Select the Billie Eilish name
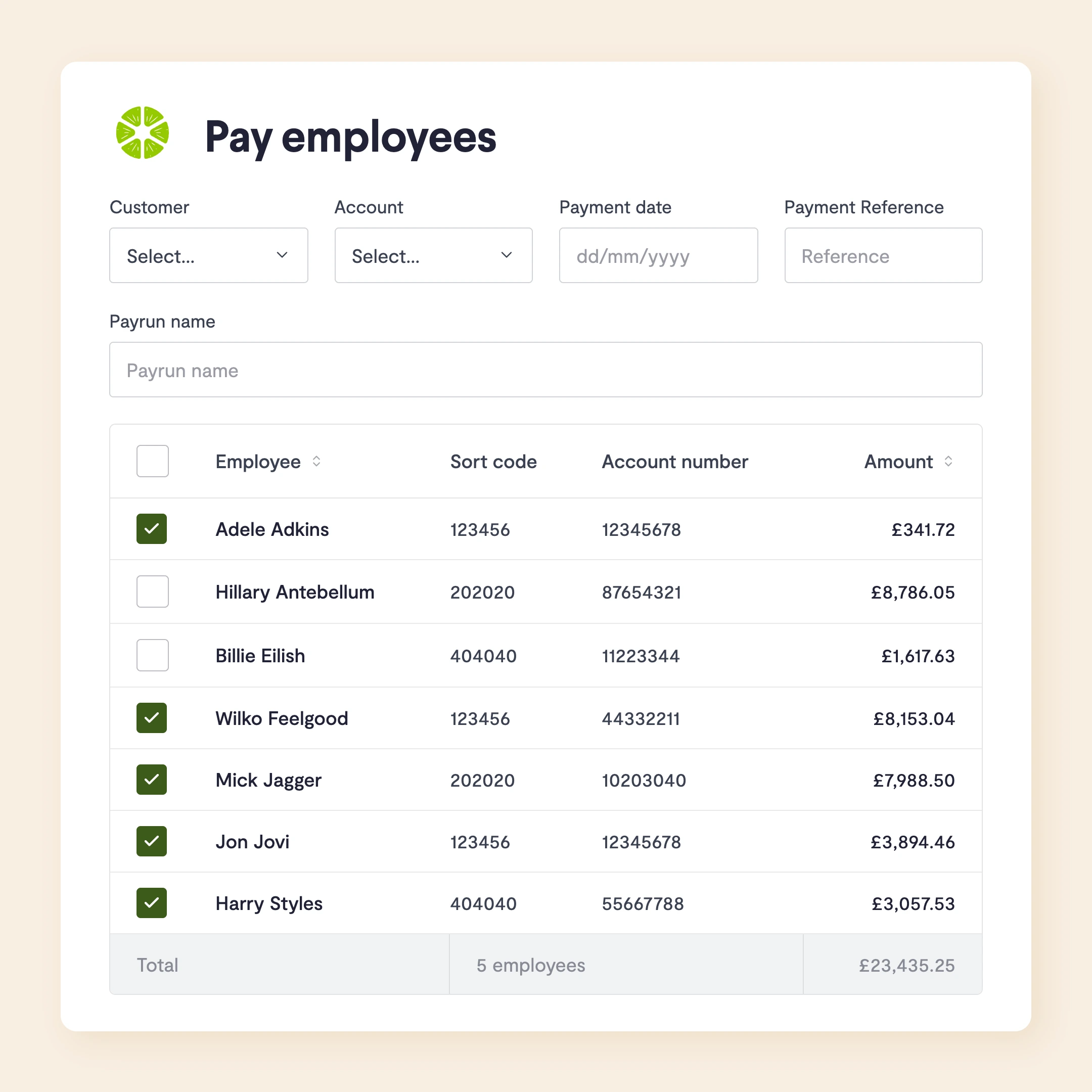Viewport: 1092px width, 1092px height. pyautogui.click(x=260, y=656)
